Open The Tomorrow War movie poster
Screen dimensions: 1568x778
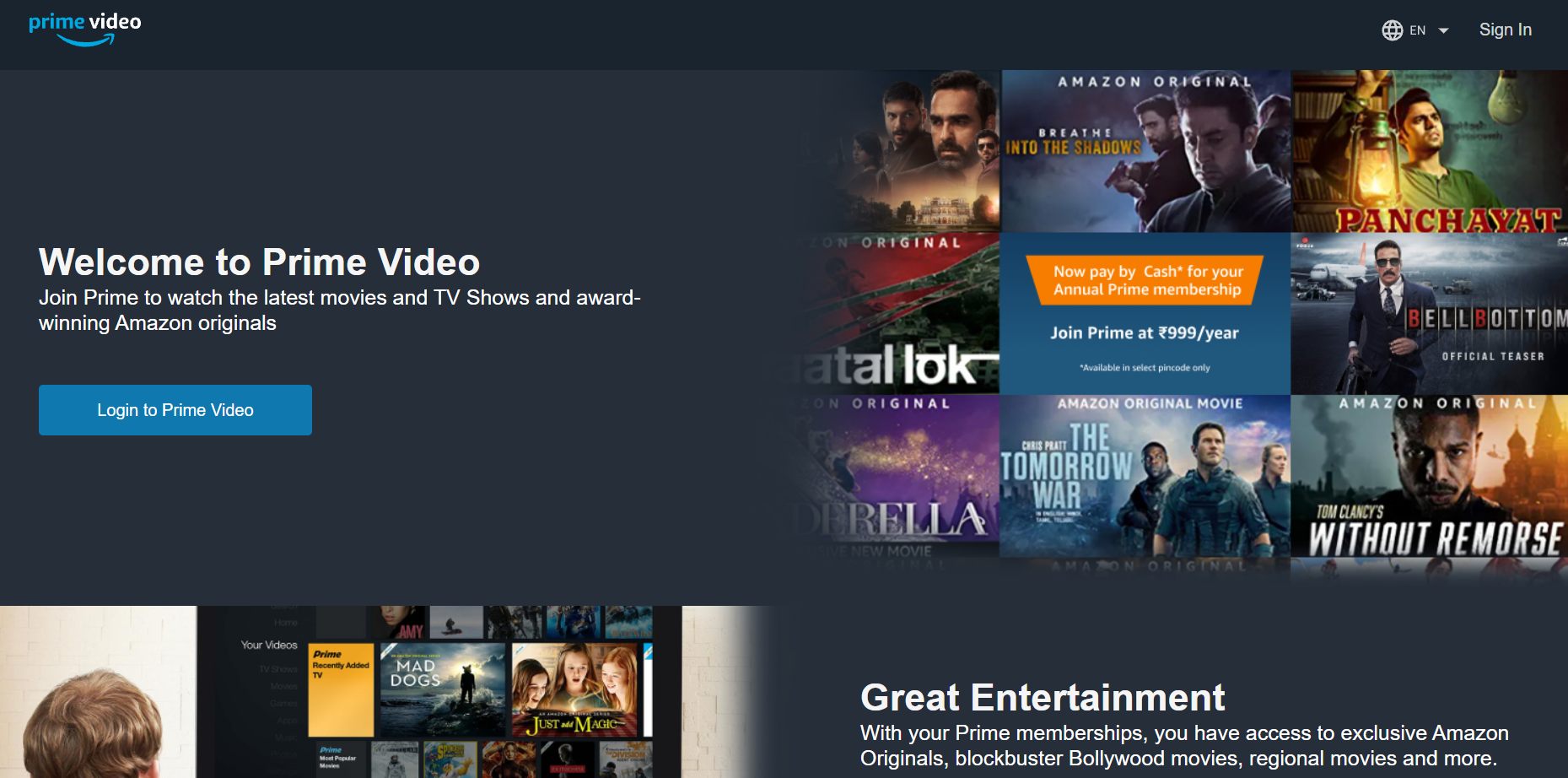[1145, 477]
